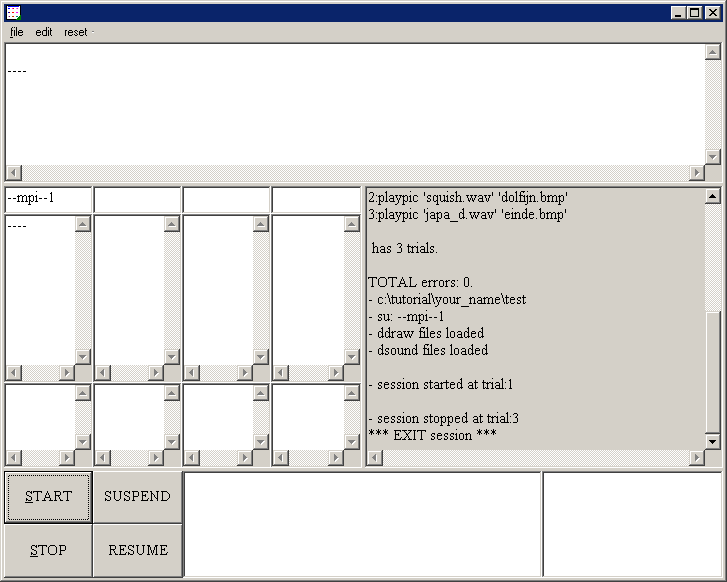Click the log line with 'squish.wav' 'dolfijn.bmp'
The image size is (727, 582).
pos(468,198)
